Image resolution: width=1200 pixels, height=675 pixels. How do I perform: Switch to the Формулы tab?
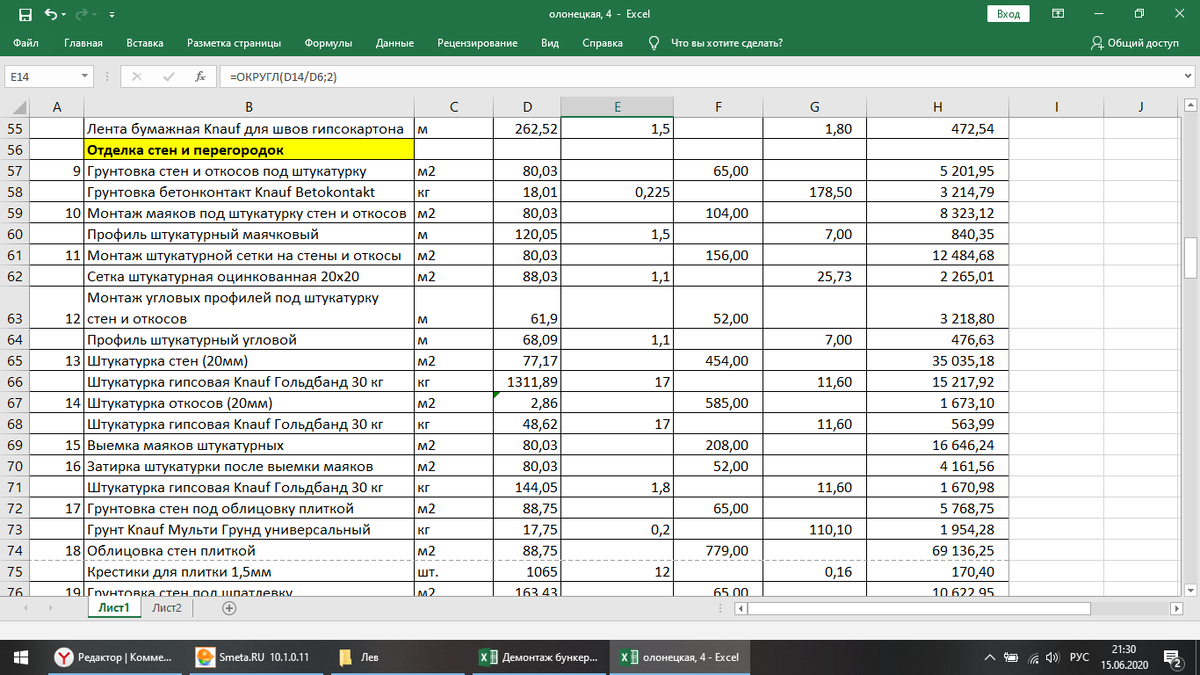point(328,43)
